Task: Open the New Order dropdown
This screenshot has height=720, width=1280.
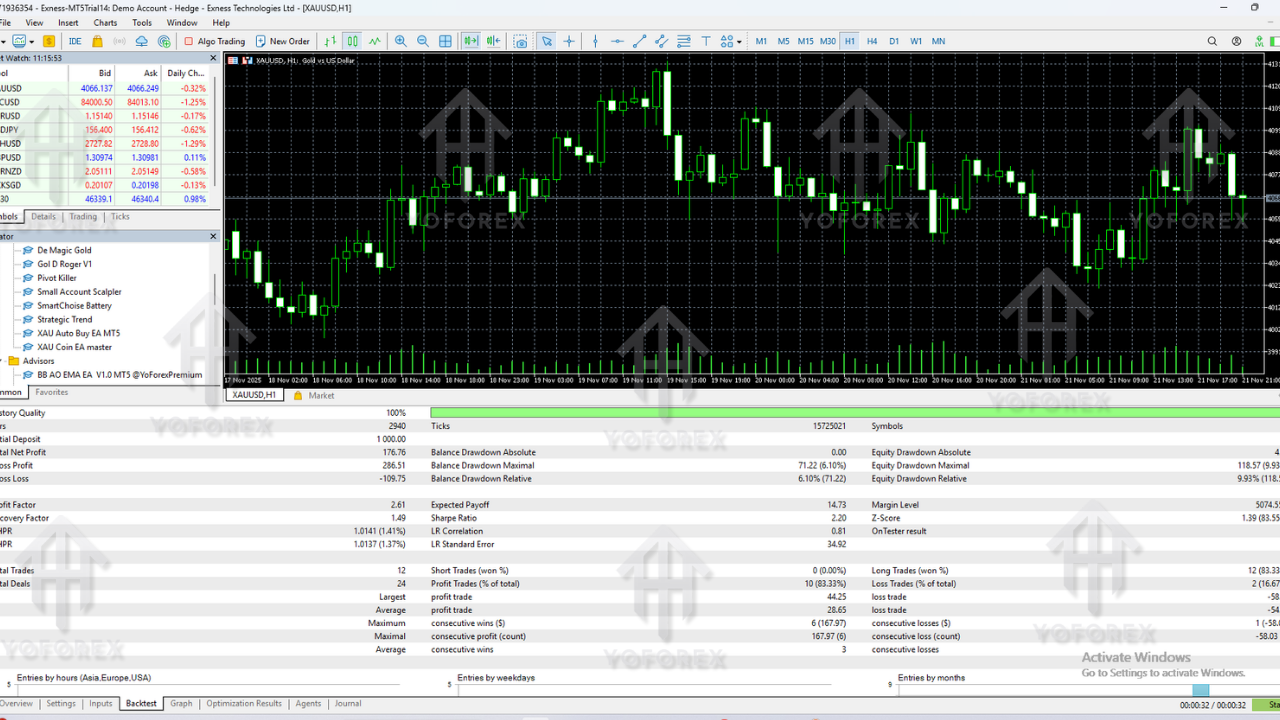Action: click(289, 41)
